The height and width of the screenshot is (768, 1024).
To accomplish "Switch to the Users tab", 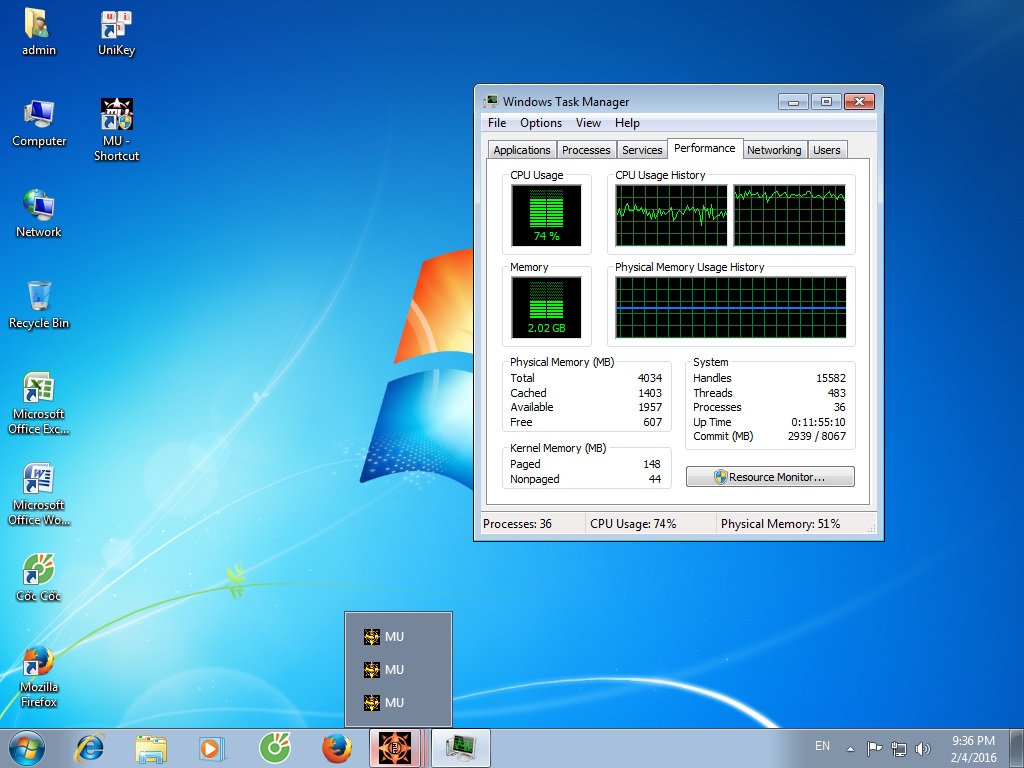I will 827,150.
